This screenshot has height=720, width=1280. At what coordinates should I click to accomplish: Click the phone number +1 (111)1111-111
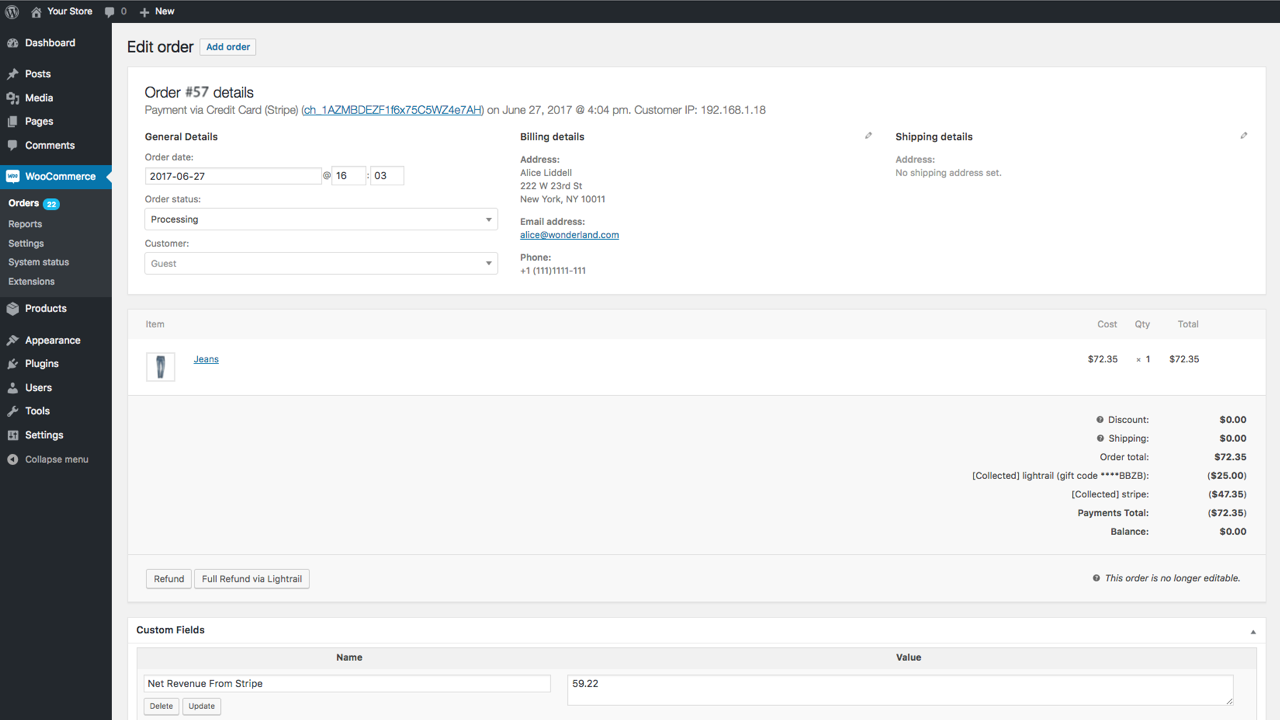click(553, 271)
